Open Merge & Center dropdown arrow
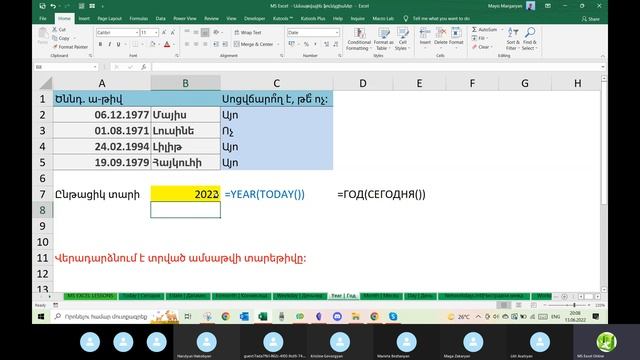This screenshot has height=360, width=640. coord(278,44)
